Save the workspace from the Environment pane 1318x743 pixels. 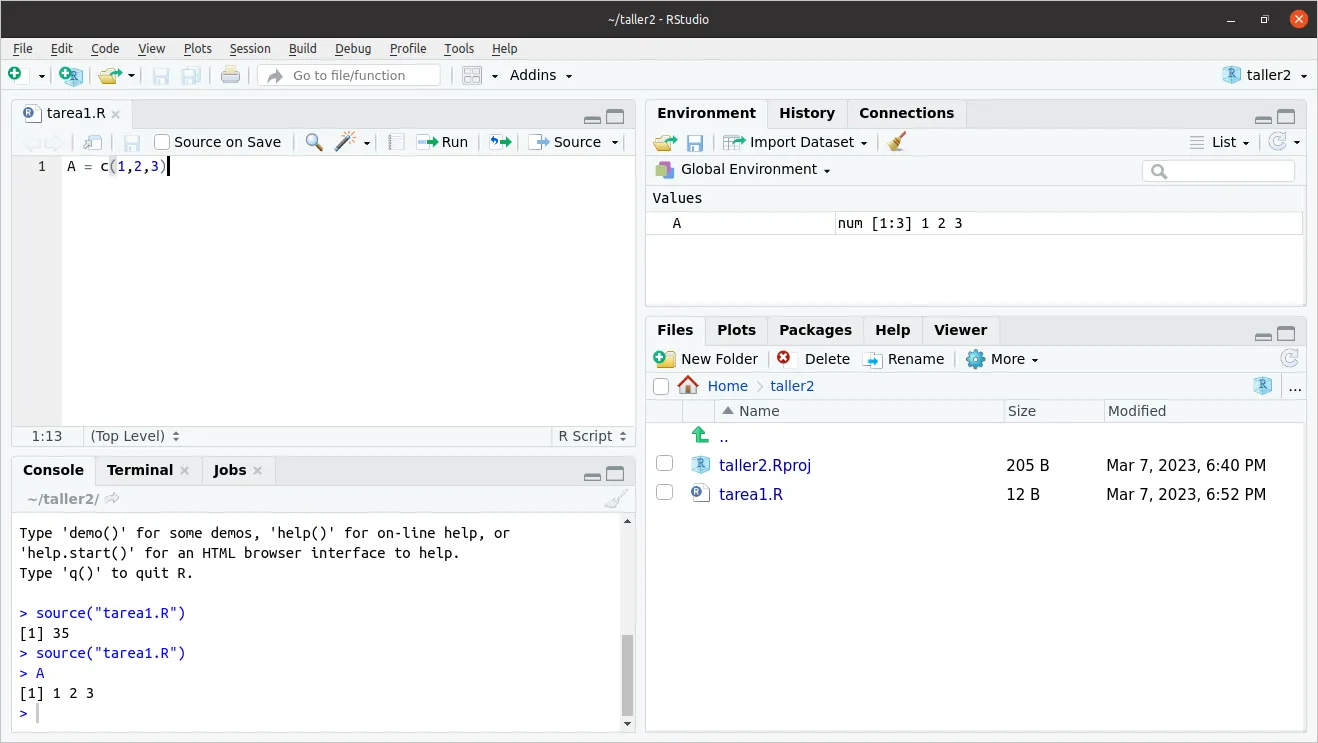click(695, 142)
